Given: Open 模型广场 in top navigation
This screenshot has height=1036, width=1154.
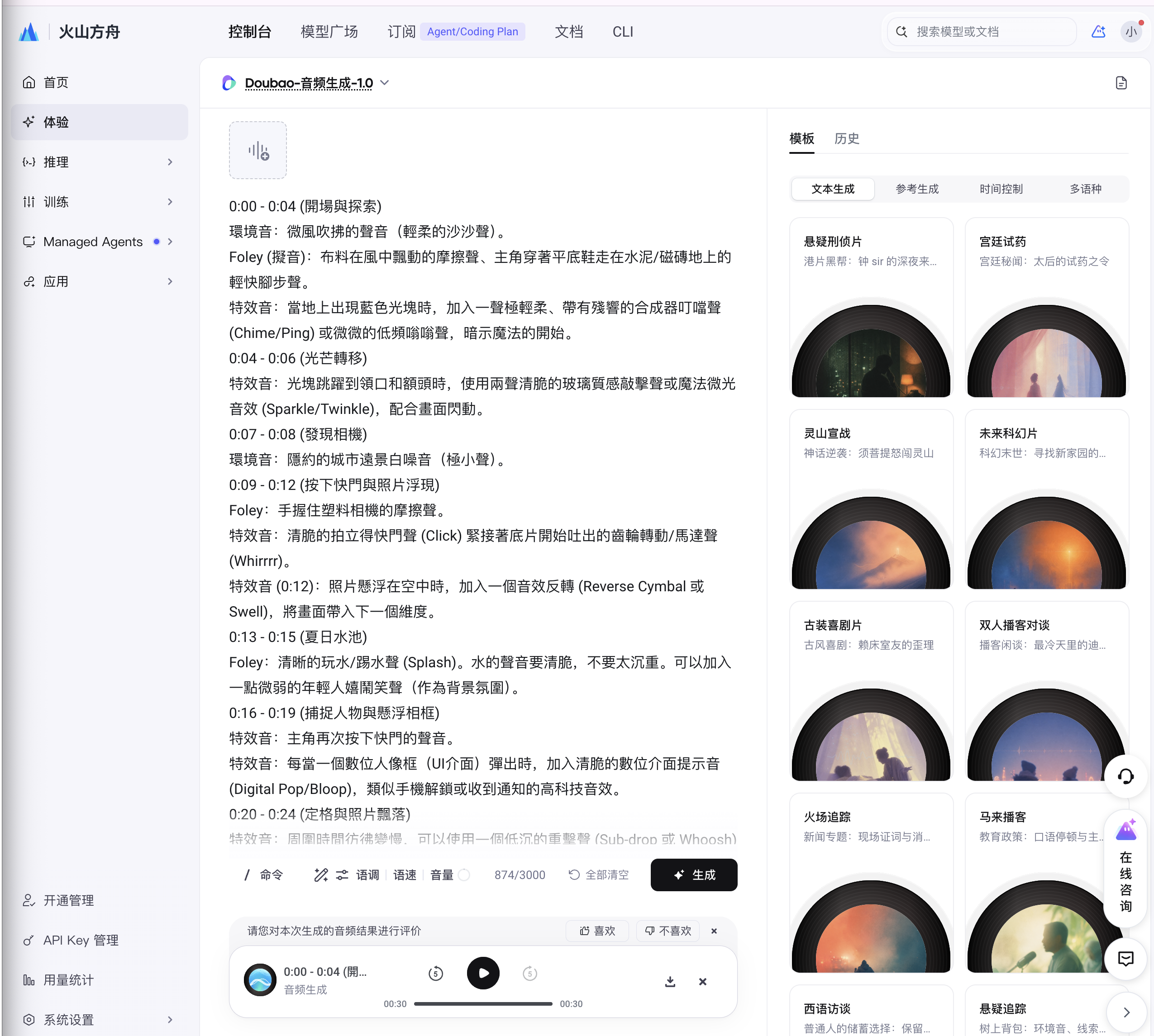Looking at the screenshot, I should 329,32.
